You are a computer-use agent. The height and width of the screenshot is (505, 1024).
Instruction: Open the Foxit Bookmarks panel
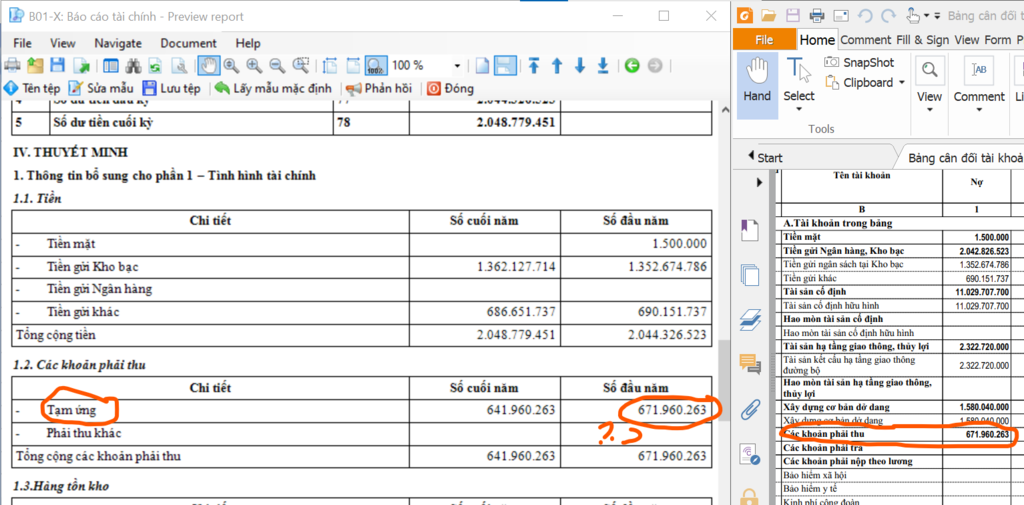pyautogui.click(x=751, y=231)
